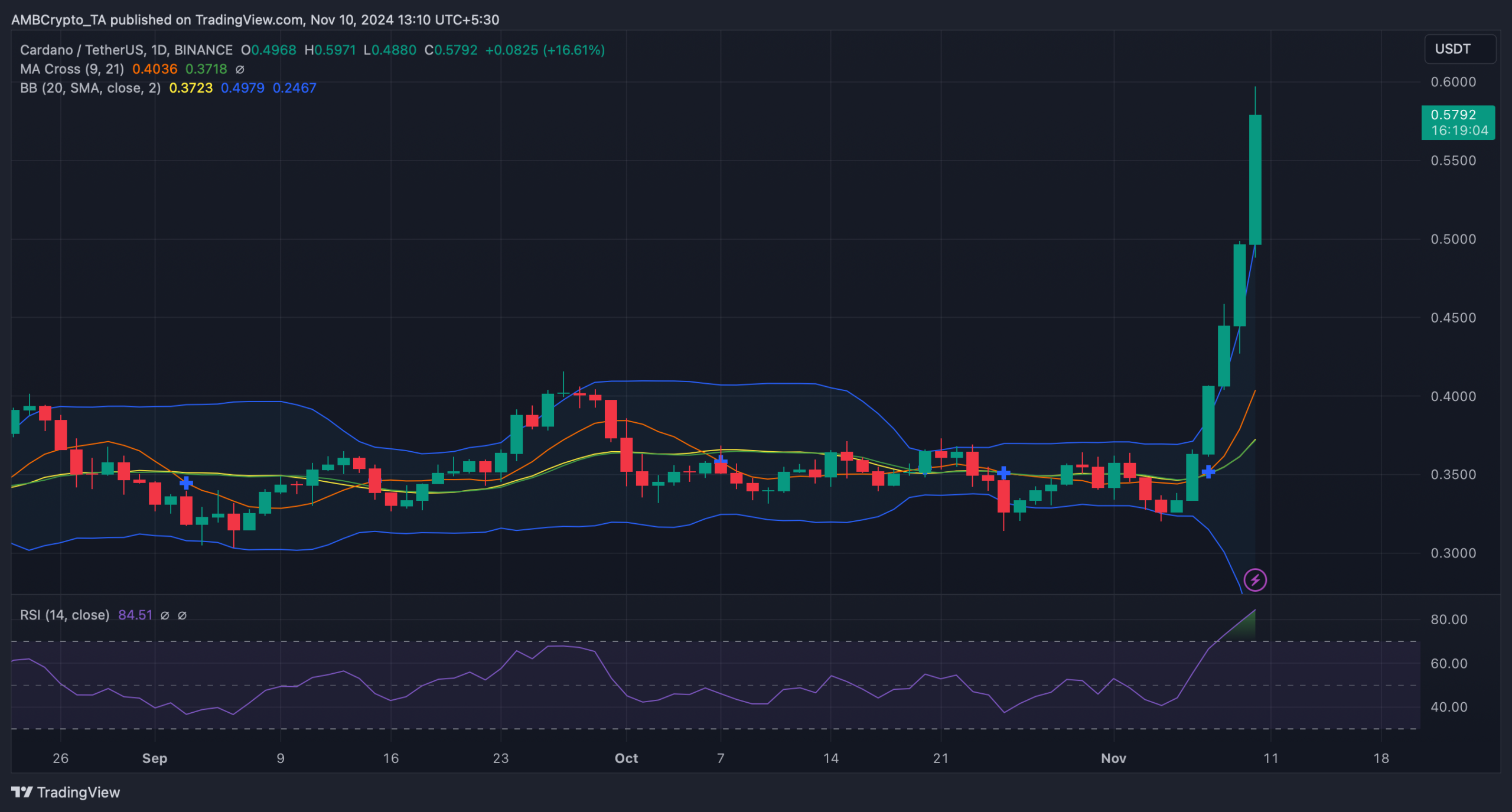This screenshot has width=1512, height=812.
Task: Click the first null symbol after RSI 84.51
Action: [165, 615]
